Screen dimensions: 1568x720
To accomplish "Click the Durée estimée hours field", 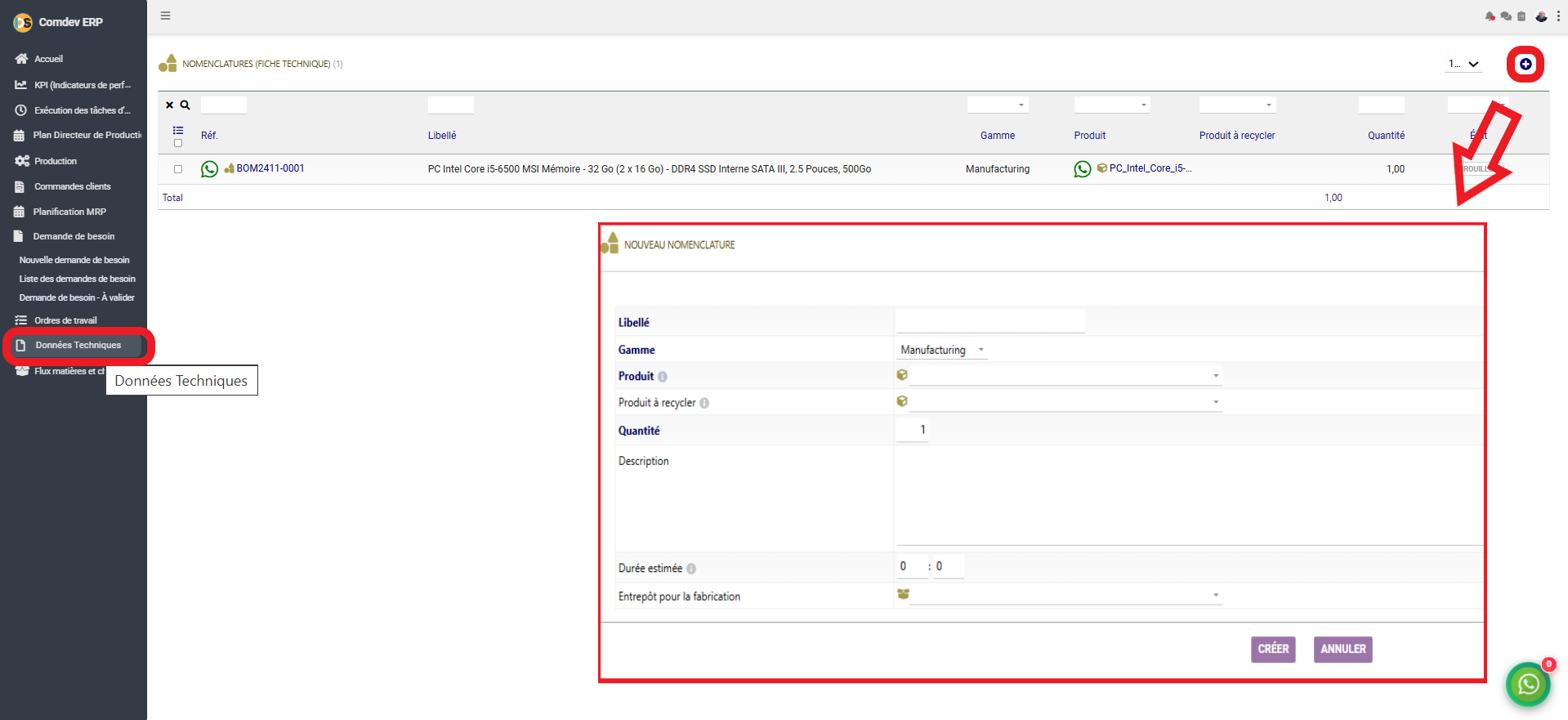I will coord(911,566).
